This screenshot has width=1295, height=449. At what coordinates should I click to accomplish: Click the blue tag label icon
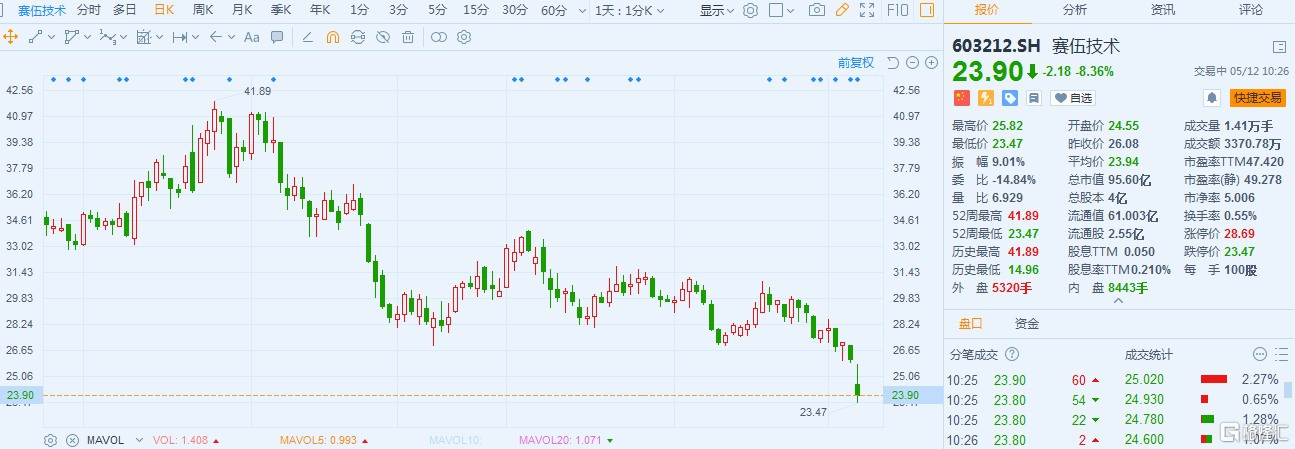pos(1010,98)
